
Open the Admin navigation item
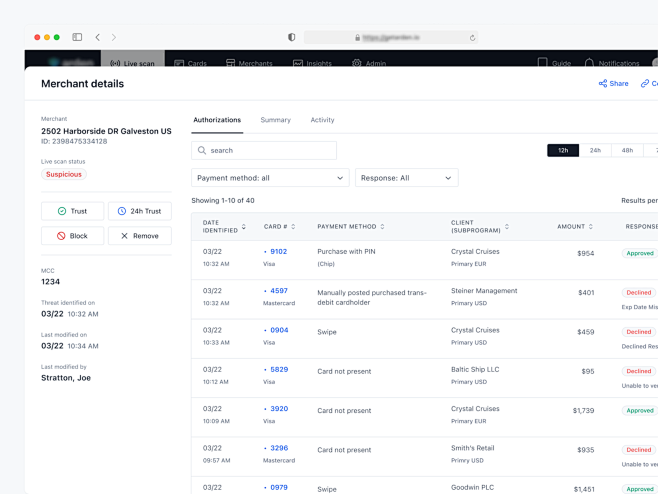click(x=368, y=63)
